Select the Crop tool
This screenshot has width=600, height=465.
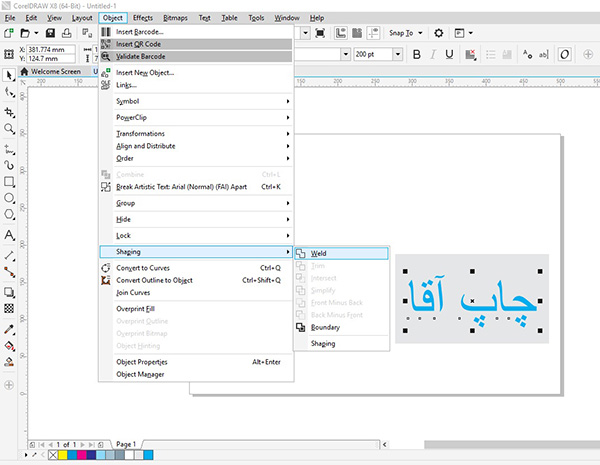tap(9, 112)
